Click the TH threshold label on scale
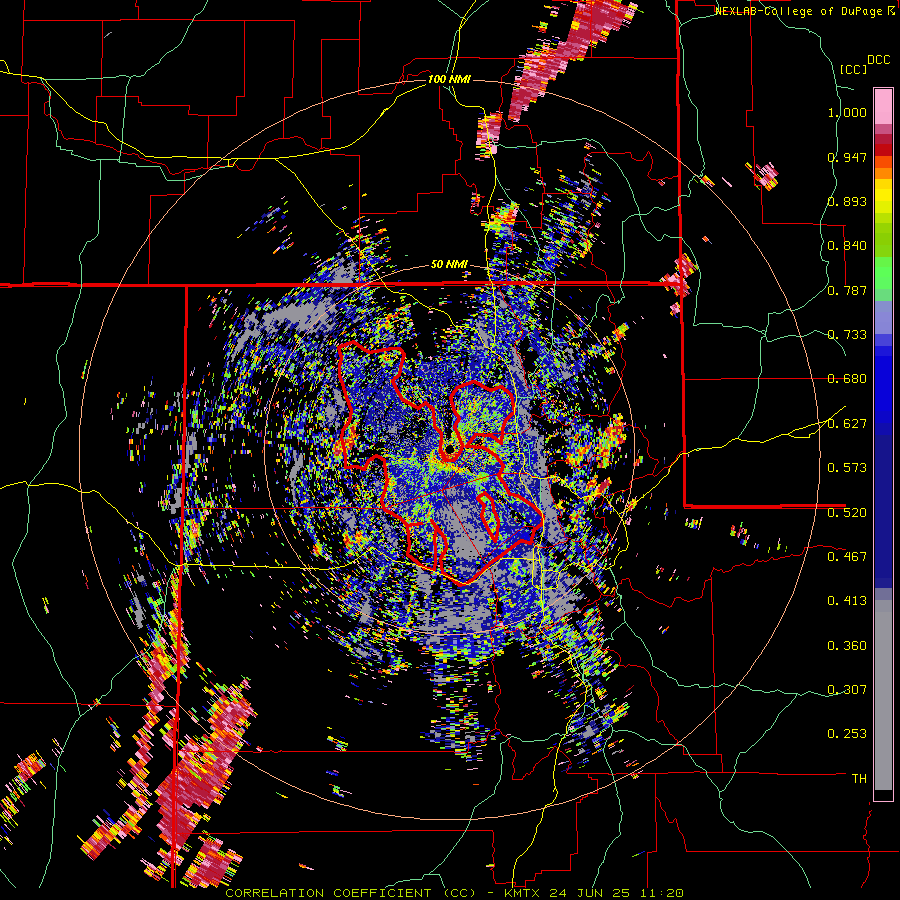900x900 pixels. [859, 779]
